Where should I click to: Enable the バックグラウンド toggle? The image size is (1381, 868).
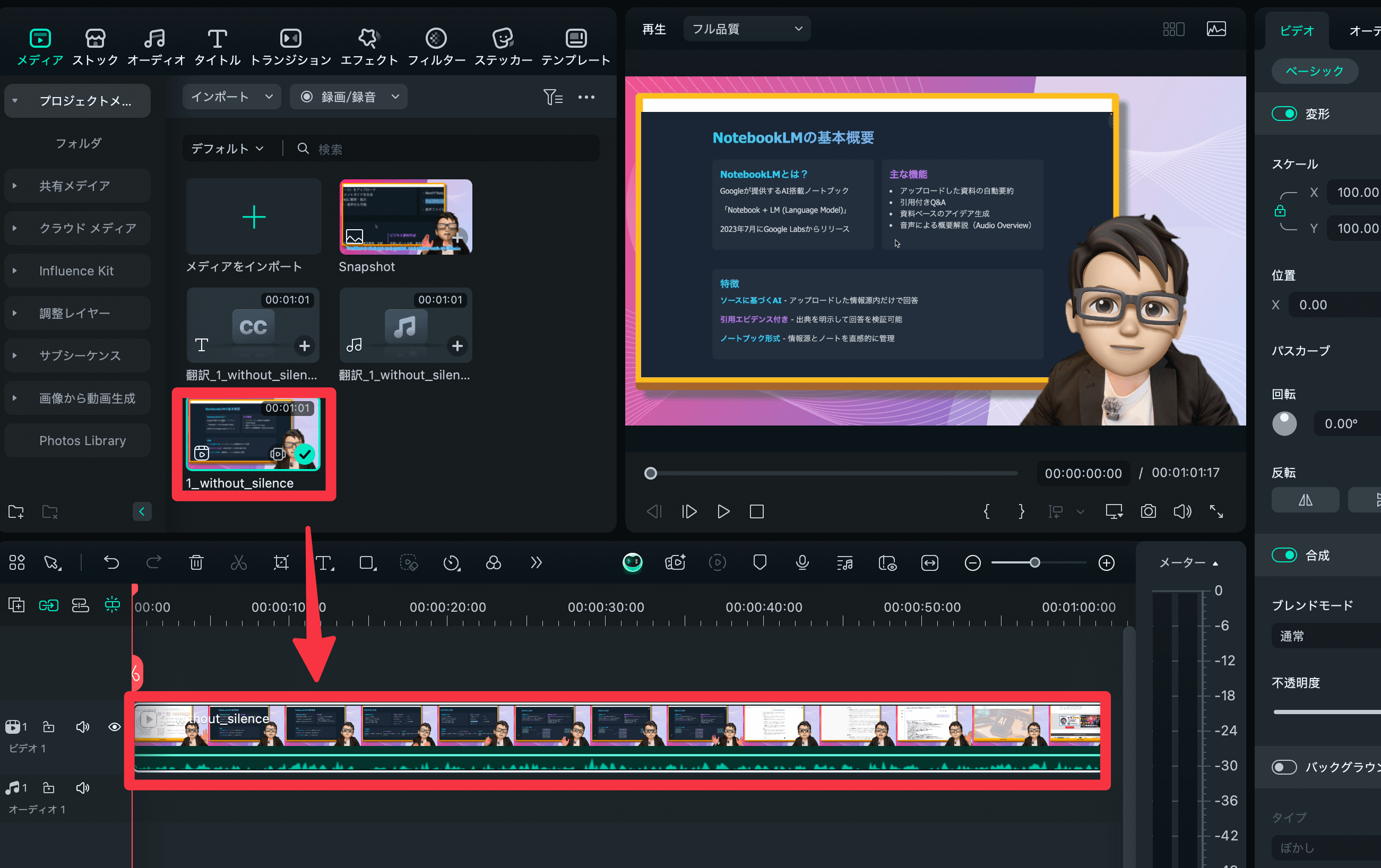click(1283, 767)
